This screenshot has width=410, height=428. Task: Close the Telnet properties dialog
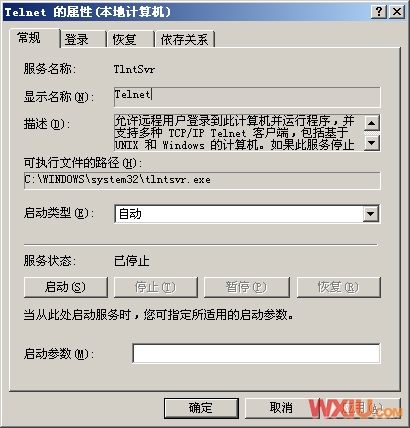(x=397, y=12)
